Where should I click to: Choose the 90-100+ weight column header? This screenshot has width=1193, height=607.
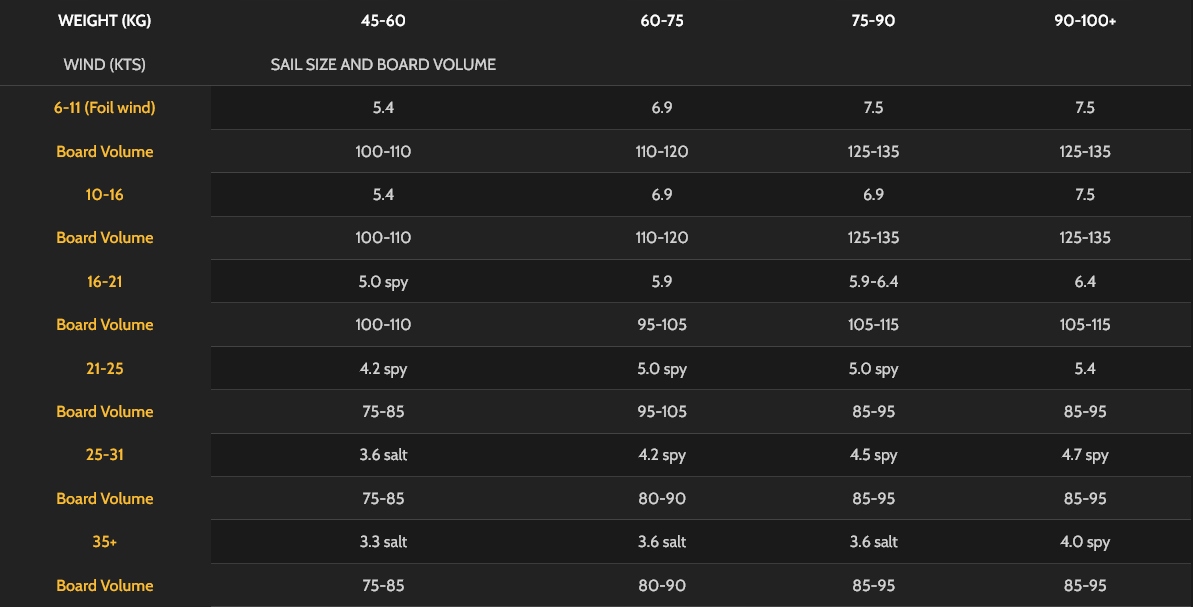tap(1085, 21)
